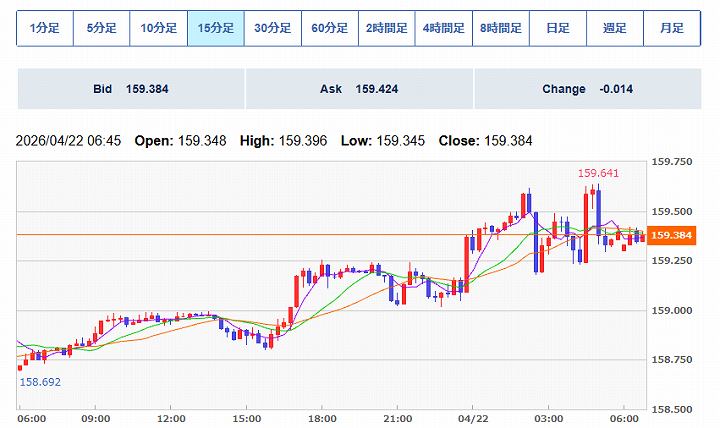
Task: Click the Change -0.014 cell
Action: coord(587,89)
